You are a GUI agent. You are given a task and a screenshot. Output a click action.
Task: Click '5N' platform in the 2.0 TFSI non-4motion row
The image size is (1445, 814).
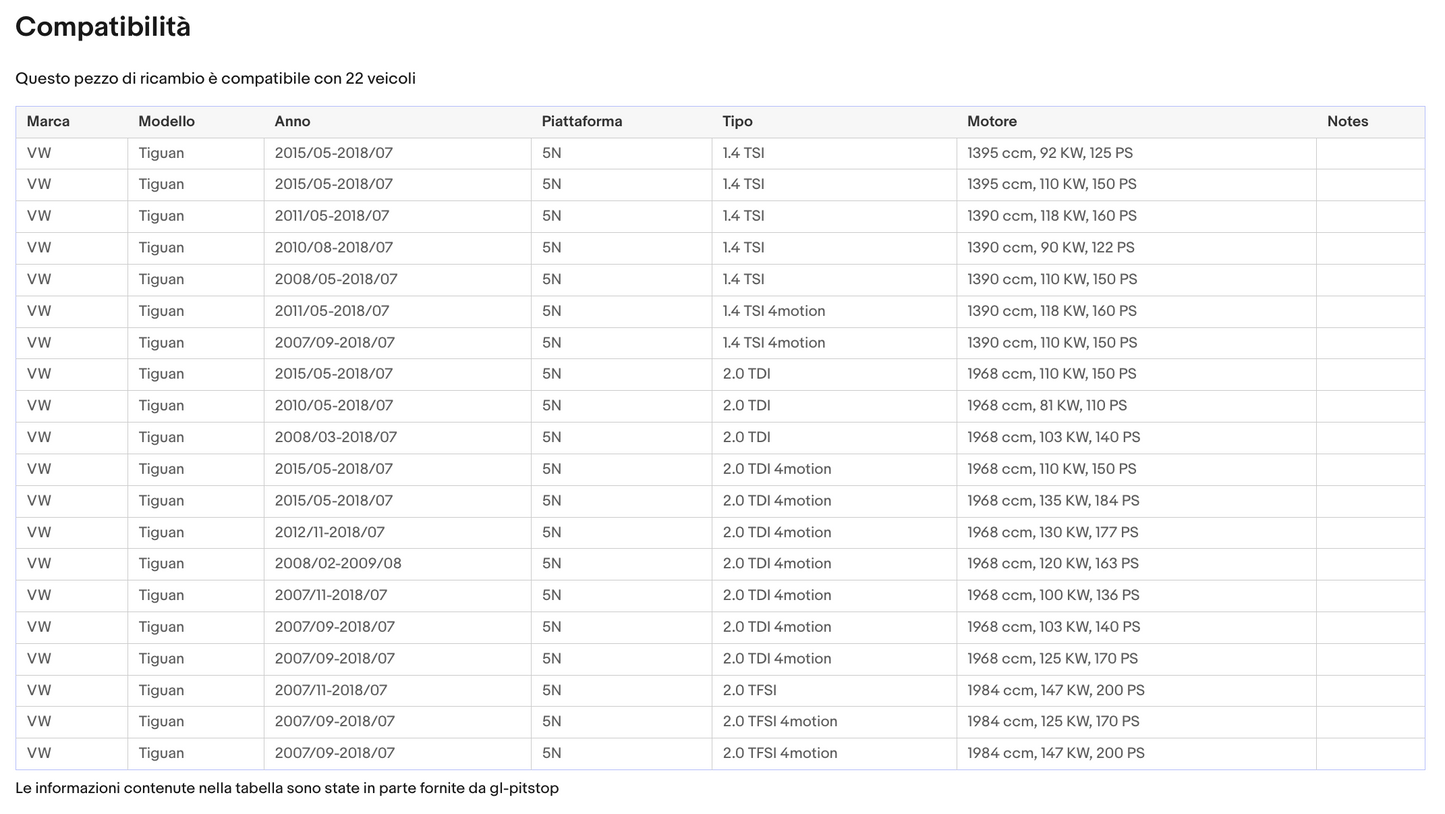[x=552, y=690]
